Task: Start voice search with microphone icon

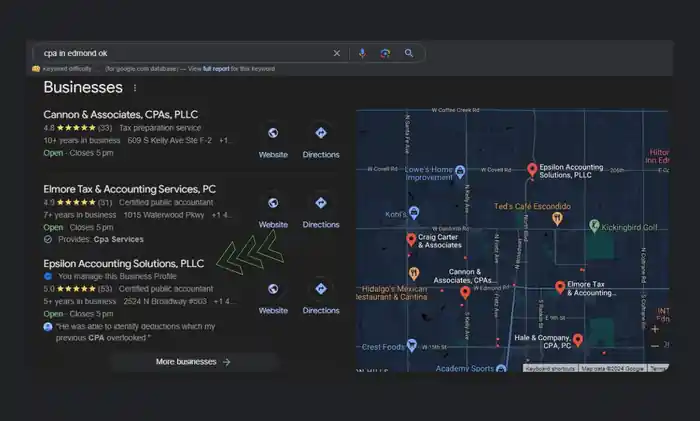Action: pos(362,53)
